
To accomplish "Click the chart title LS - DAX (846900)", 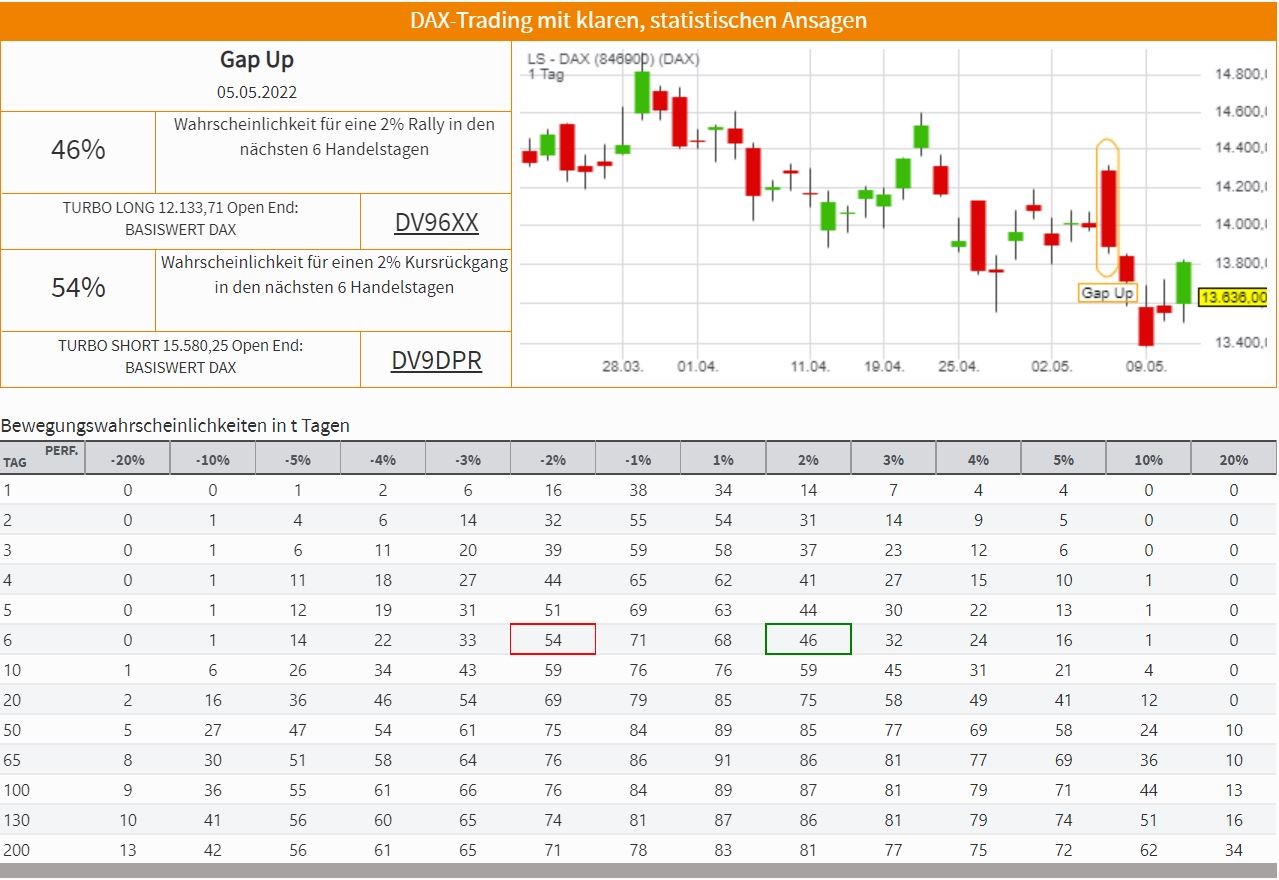I will [x=613, y=59].
